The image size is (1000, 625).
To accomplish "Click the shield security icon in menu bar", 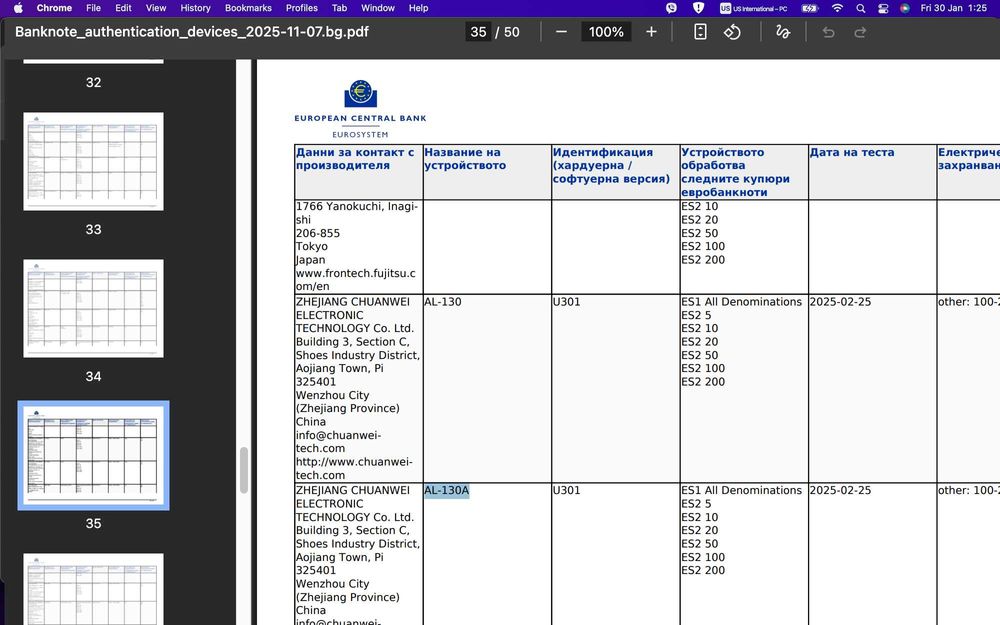I will pyautogui.click(x=698, y=8).
